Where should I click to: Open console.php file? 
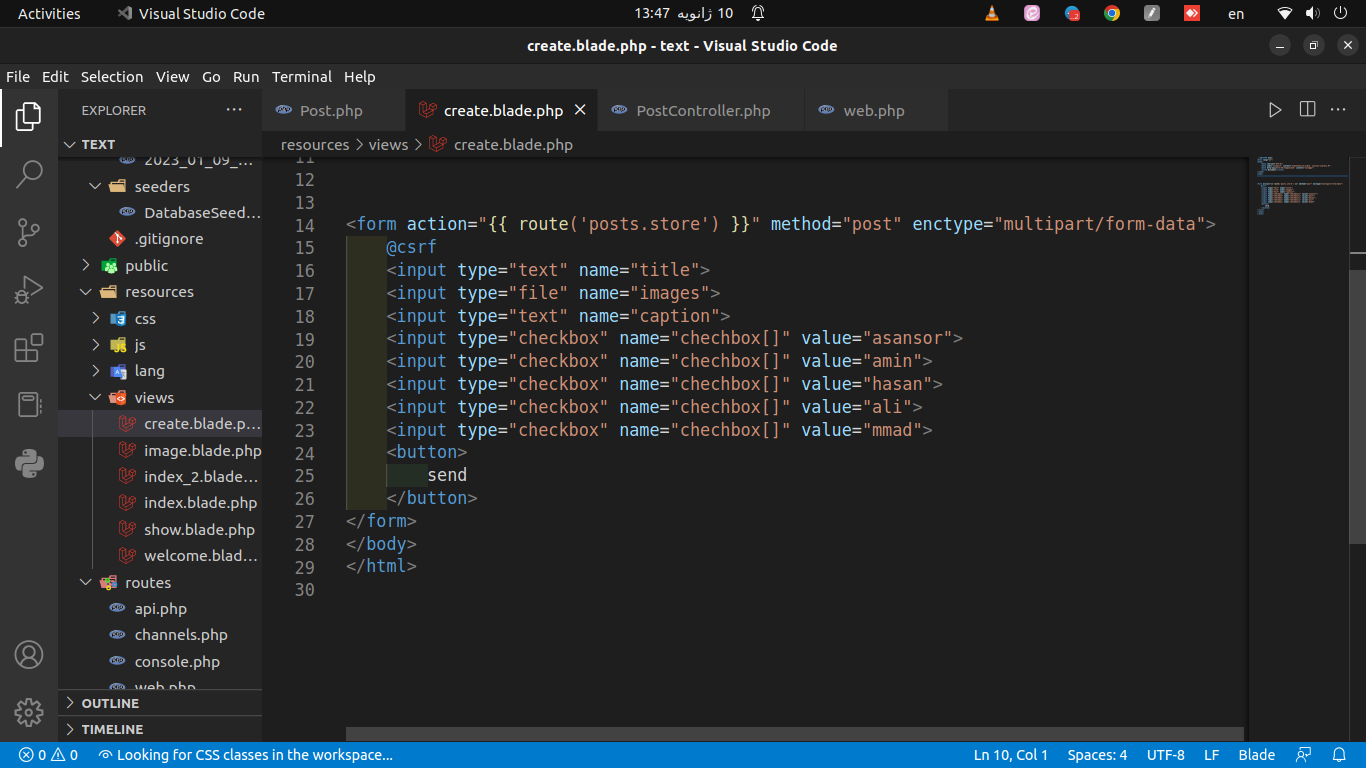coord(160,661)
